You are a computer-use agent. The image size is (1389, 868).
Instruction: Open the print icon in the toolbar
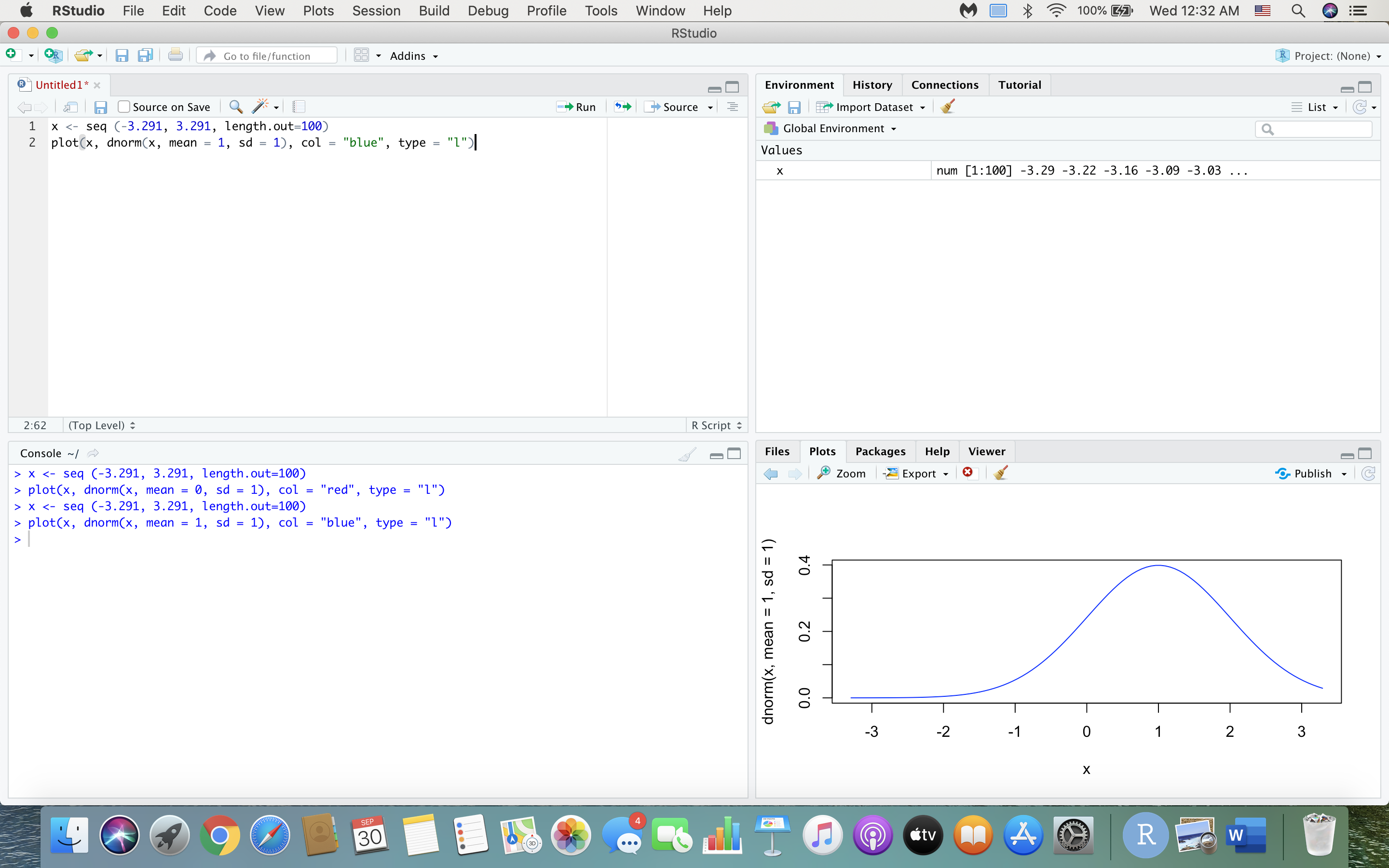(175, 54)
